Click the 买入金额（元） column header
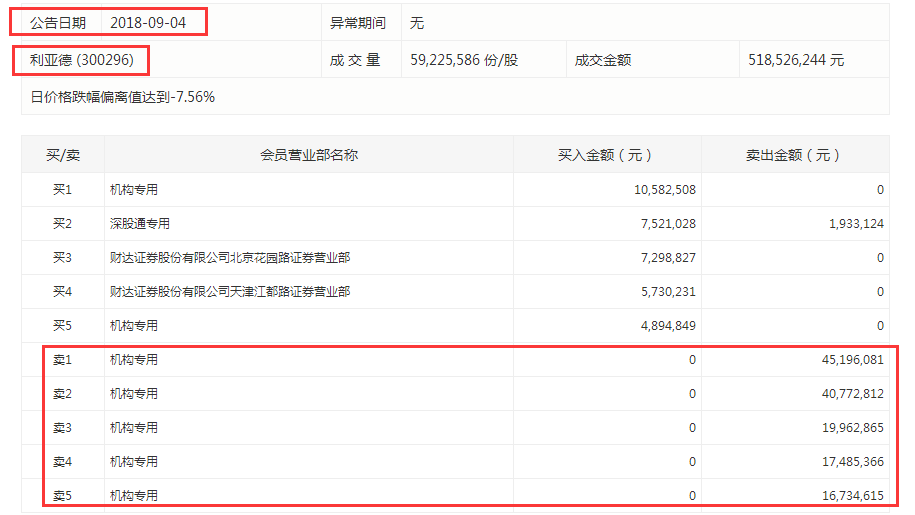 (605, 155)
